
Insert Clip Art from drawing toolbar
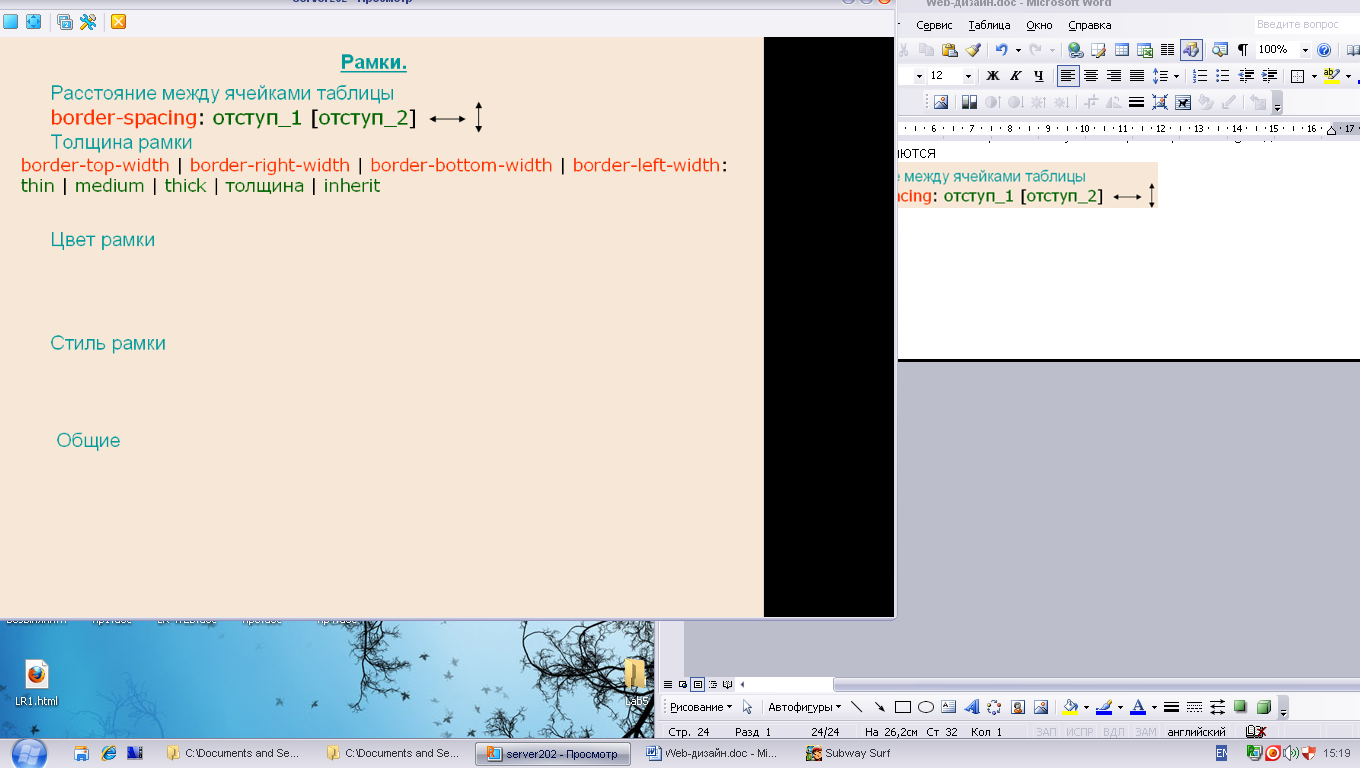pyautogui.click(x=1018, y=707)
